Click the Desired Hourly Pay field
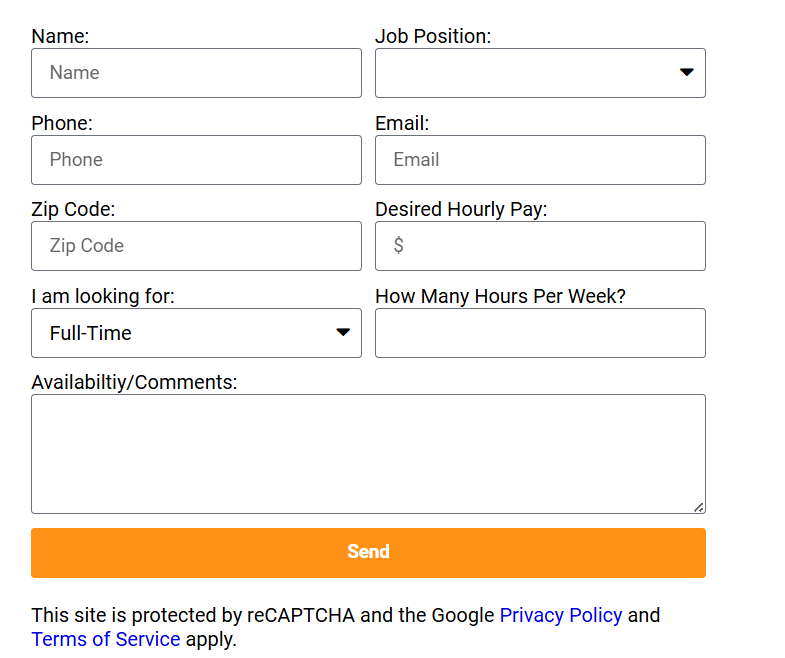The image size is (785, 658). (x=540, y=246)
